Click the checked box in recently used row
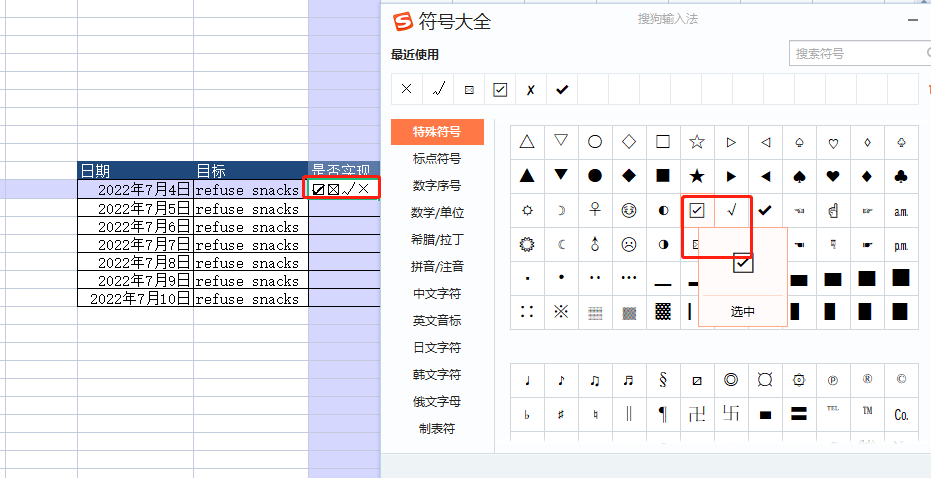Image resolution: width=931 pixels, height=478 pixels. [500, 89]
